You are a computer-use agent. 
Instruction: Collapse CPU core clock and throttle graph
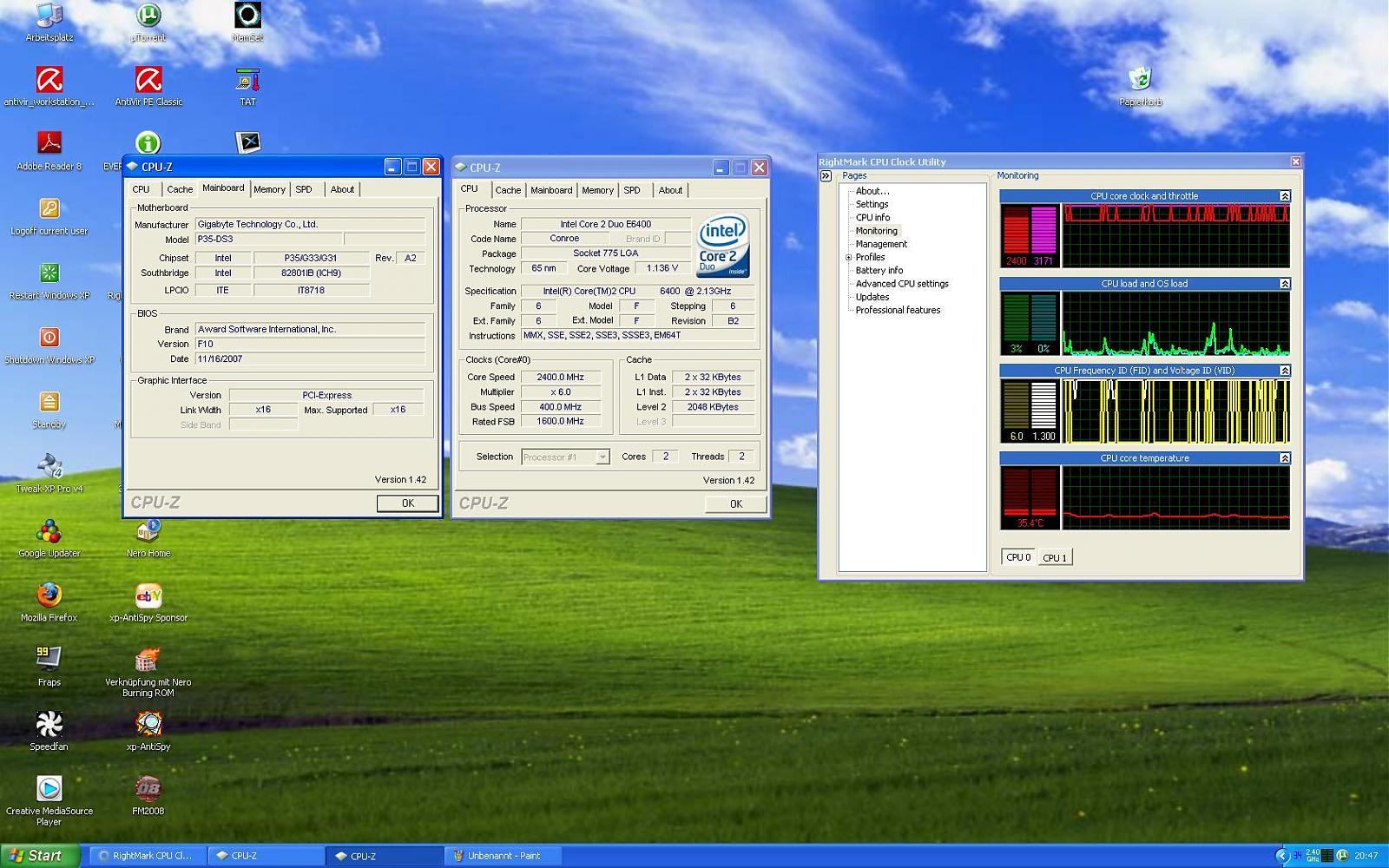1285,196
